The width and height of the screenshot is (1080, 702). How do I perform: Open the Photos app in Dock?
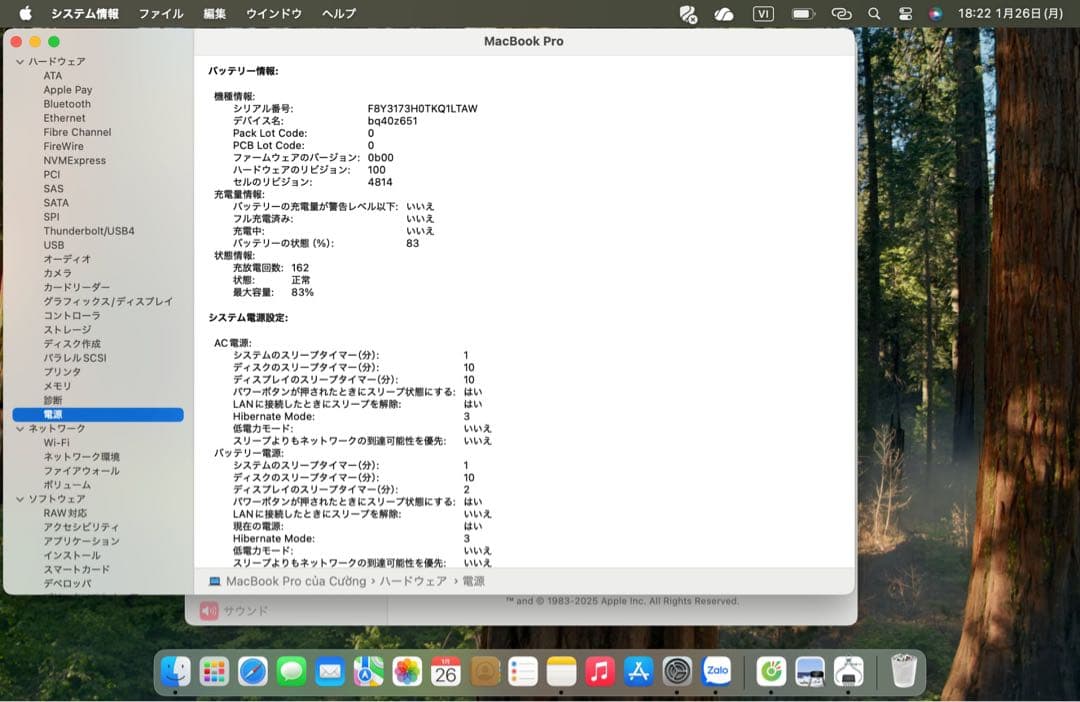click(x=407, y=671)
